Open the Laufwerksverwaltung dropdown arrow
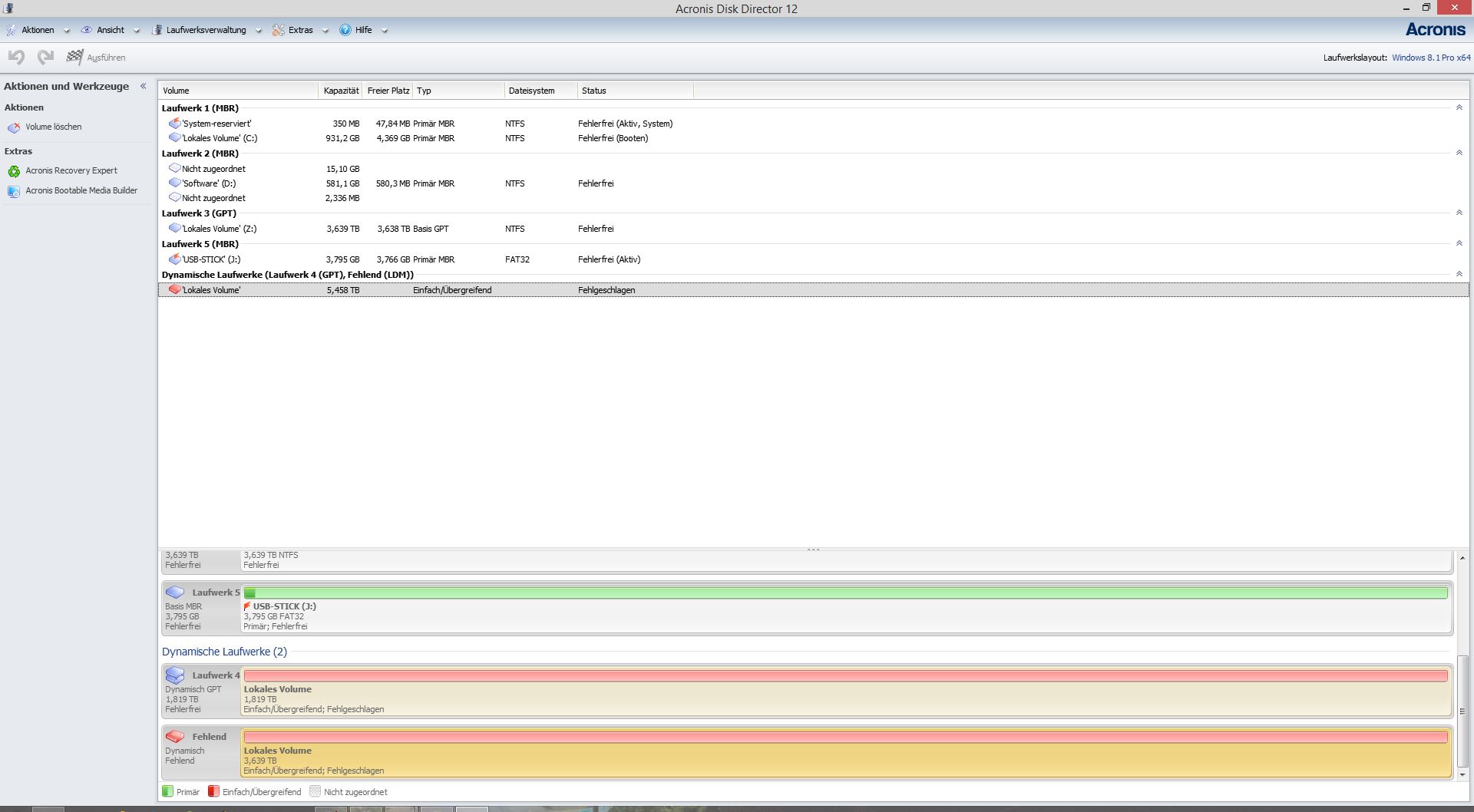Image resolution: width=1474 pixels, height=812 pixels. click(x=259, y=31)
